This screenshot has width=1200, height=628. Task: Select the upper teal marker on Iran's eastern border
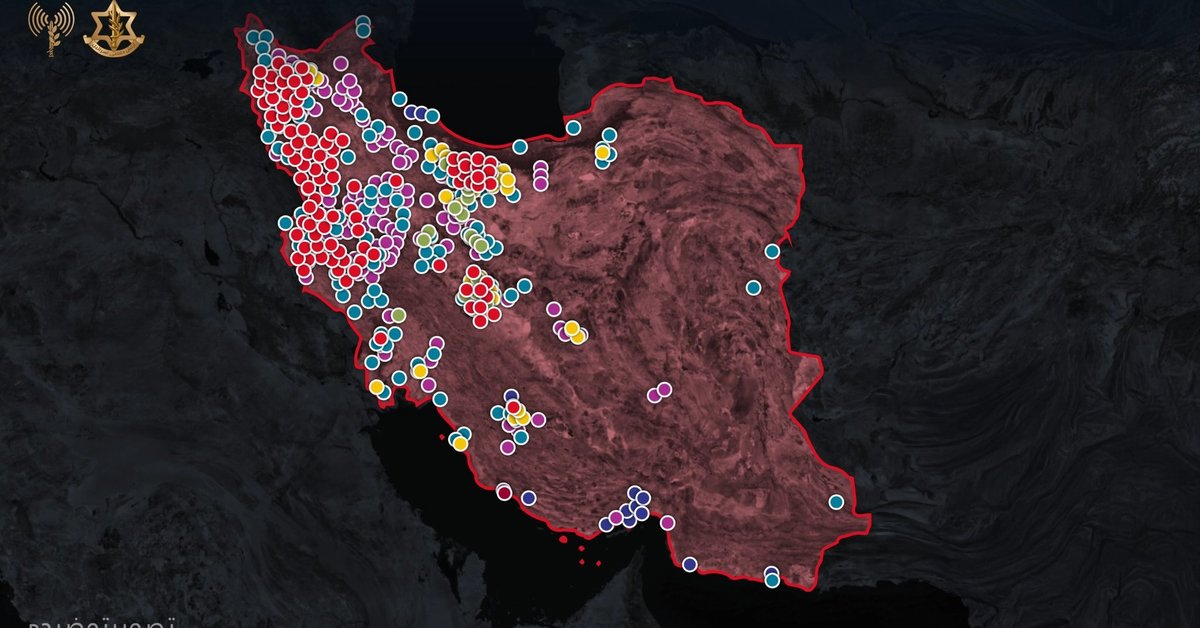click(x=773, y=251)
